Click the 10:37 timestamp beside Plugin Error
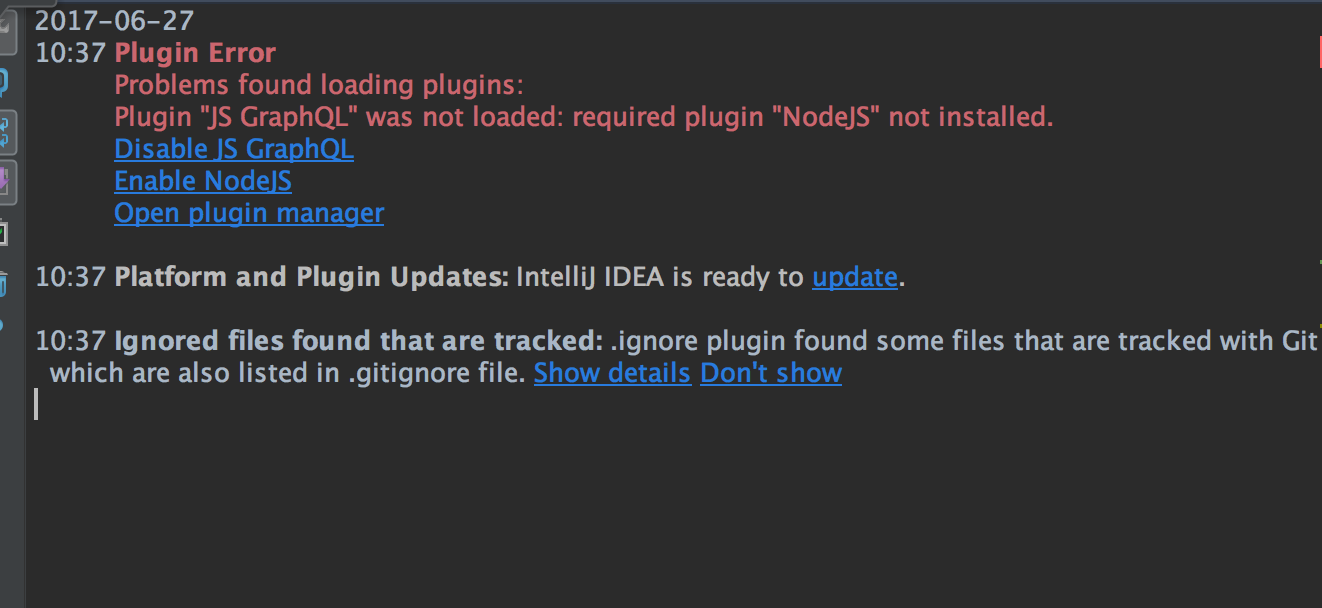 [70, 52]
